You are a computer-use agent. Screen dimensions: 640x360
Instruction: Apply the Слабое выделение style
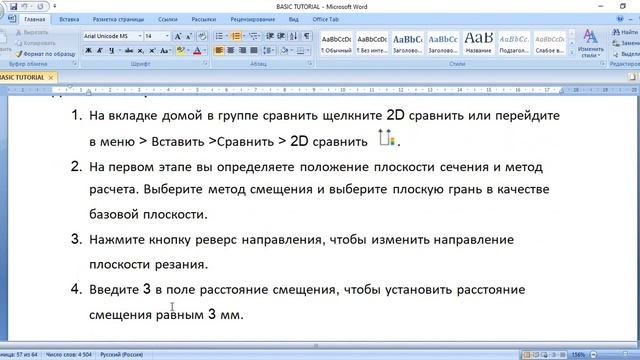[549, 43]
